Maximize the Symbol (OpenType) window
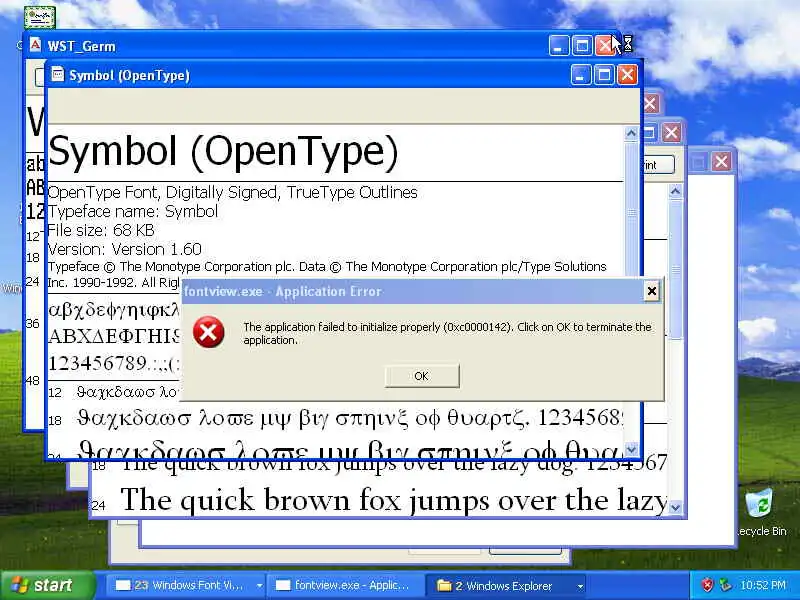This screenshot has height=600, width=800. coord(604,76)
